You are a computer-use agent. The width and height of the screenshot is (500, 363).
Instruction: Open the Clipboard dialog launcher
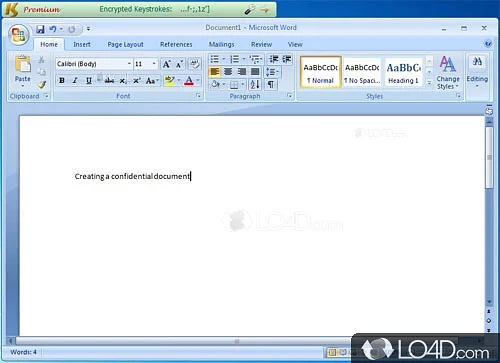tap(46, 96)
